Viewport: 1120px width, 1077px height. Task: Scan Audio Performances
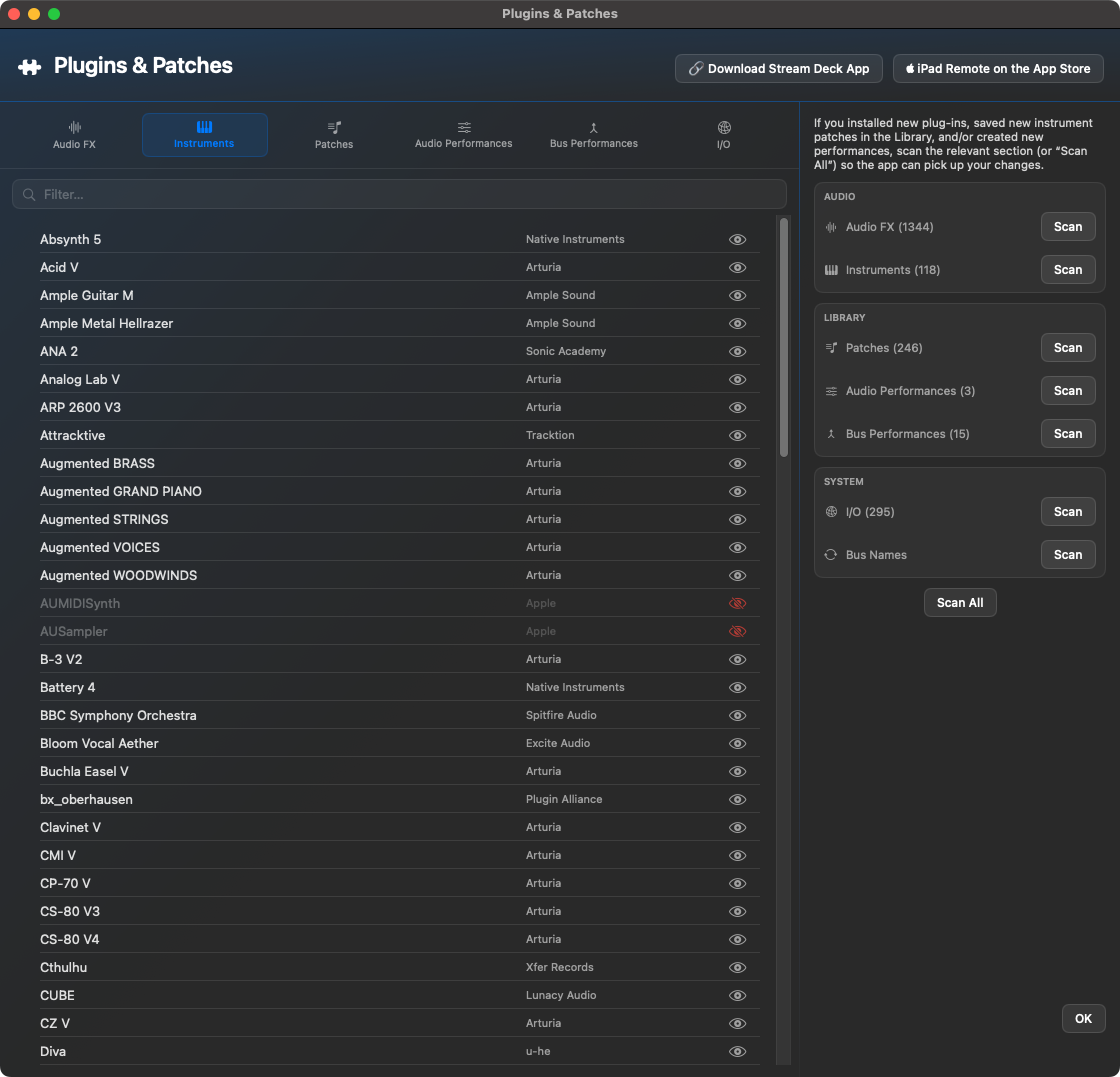tap(1068, 391)
